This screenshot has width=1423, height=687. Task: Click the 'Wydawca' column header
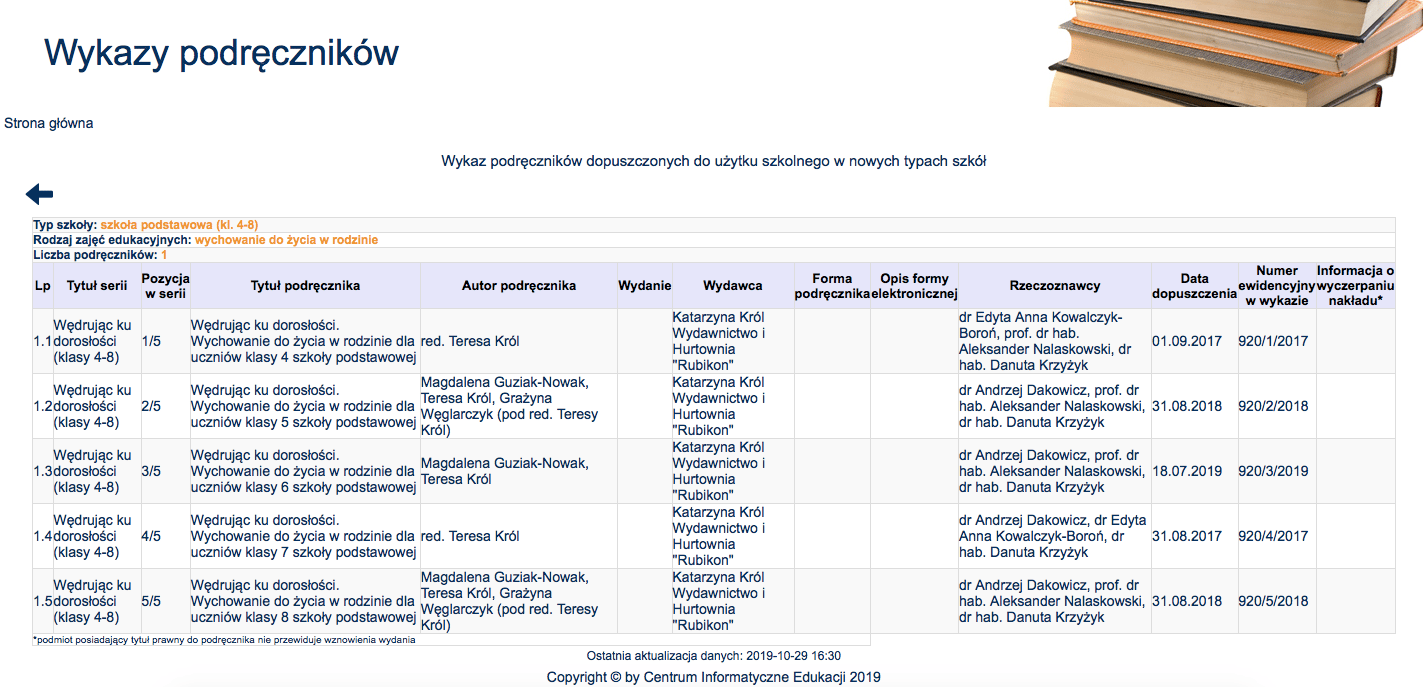click(x=733, y=285)
